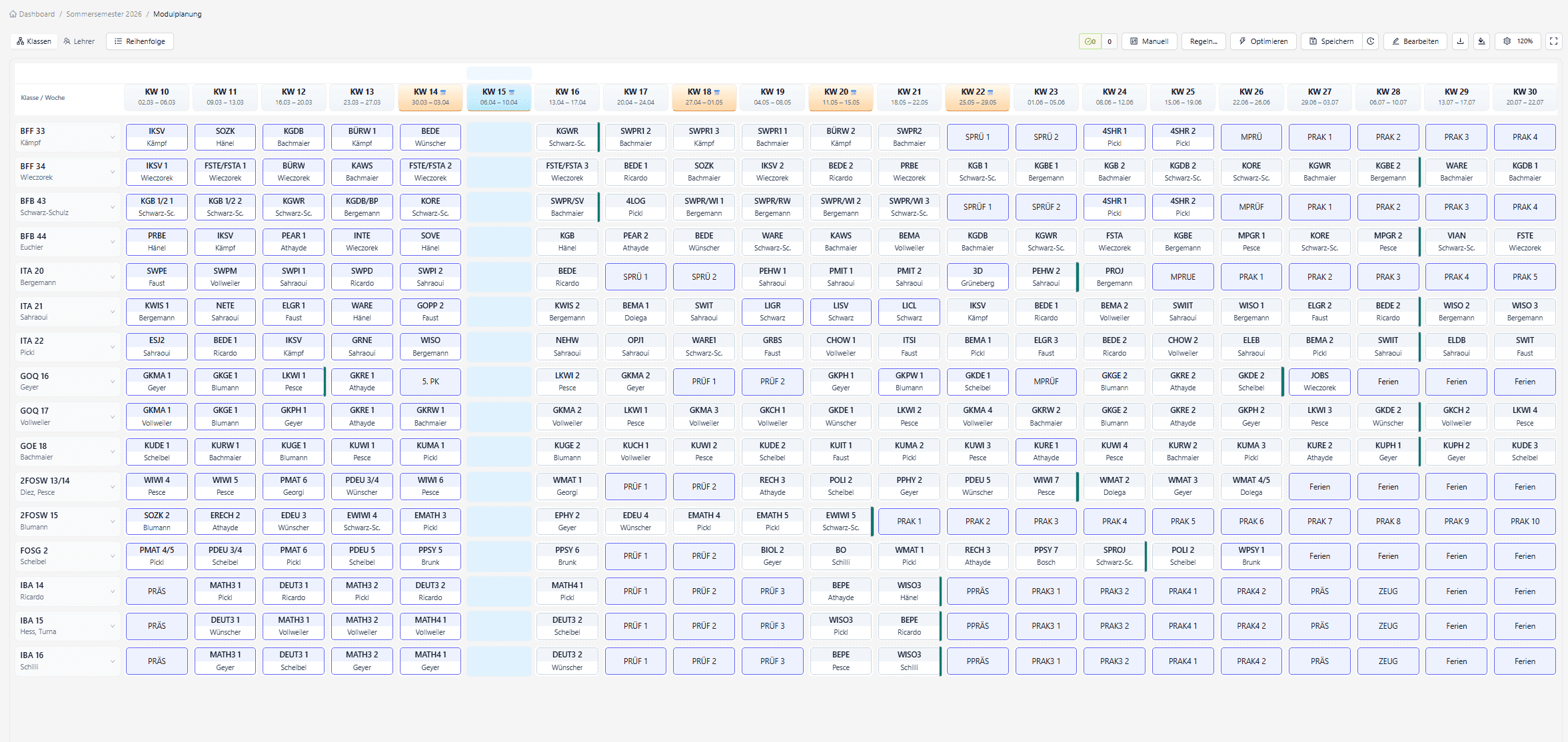The height and width of the screenshot is (742, 1568).
Task: Click the calendar icon on the KW 22 header
Action: click(990, 91)
